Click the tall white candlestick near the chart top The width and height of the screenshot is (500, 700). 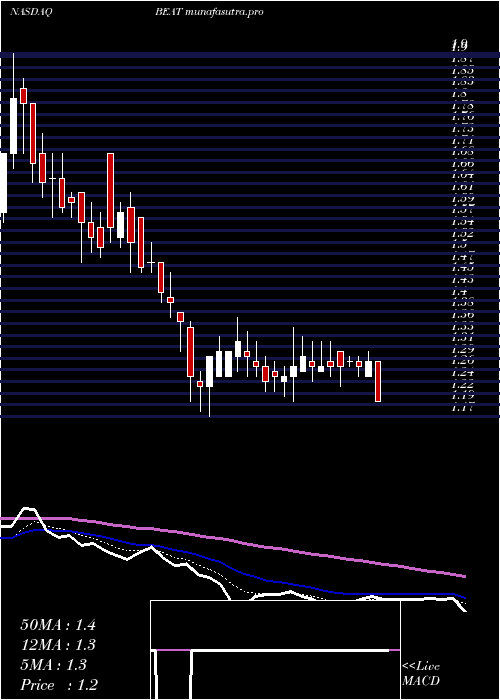click(13, 126)
